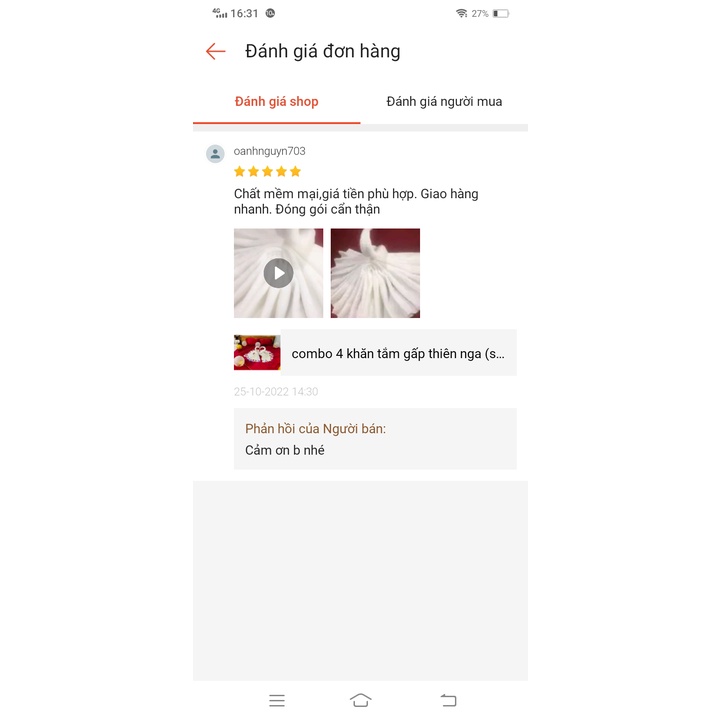This screenshot has width=720, height=720.
Task: Tap the Đánh giá đơn hàng title
Action: 323,51
